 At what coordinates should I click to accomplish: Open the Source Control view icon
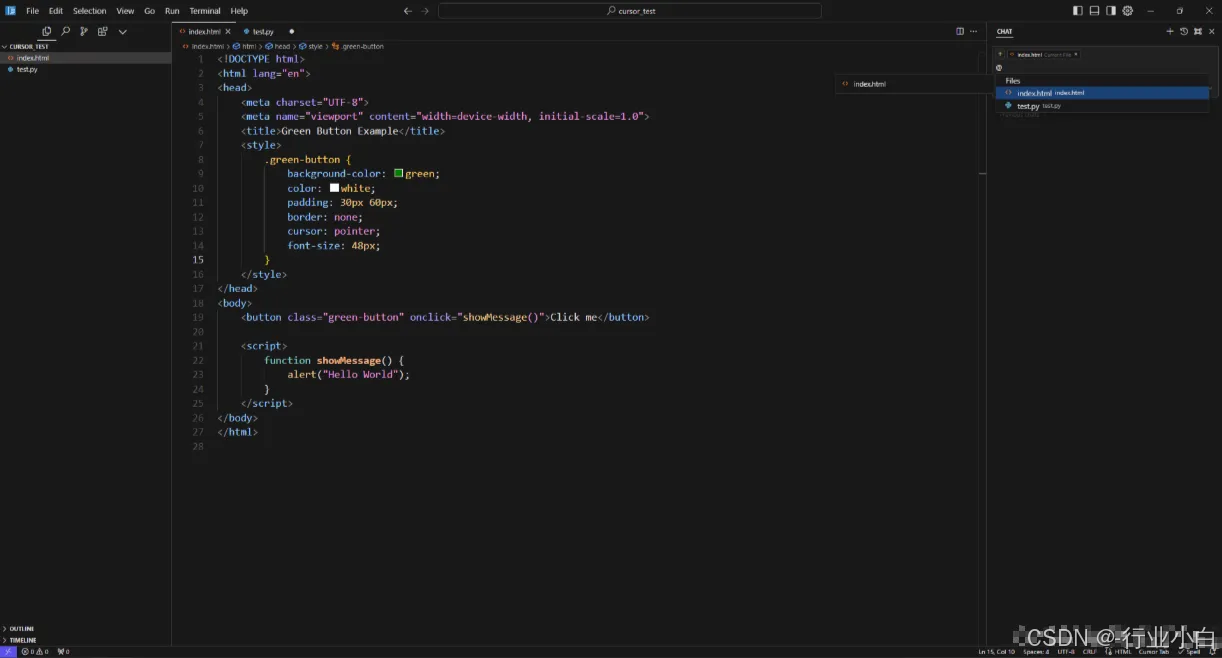pos(84,32)
